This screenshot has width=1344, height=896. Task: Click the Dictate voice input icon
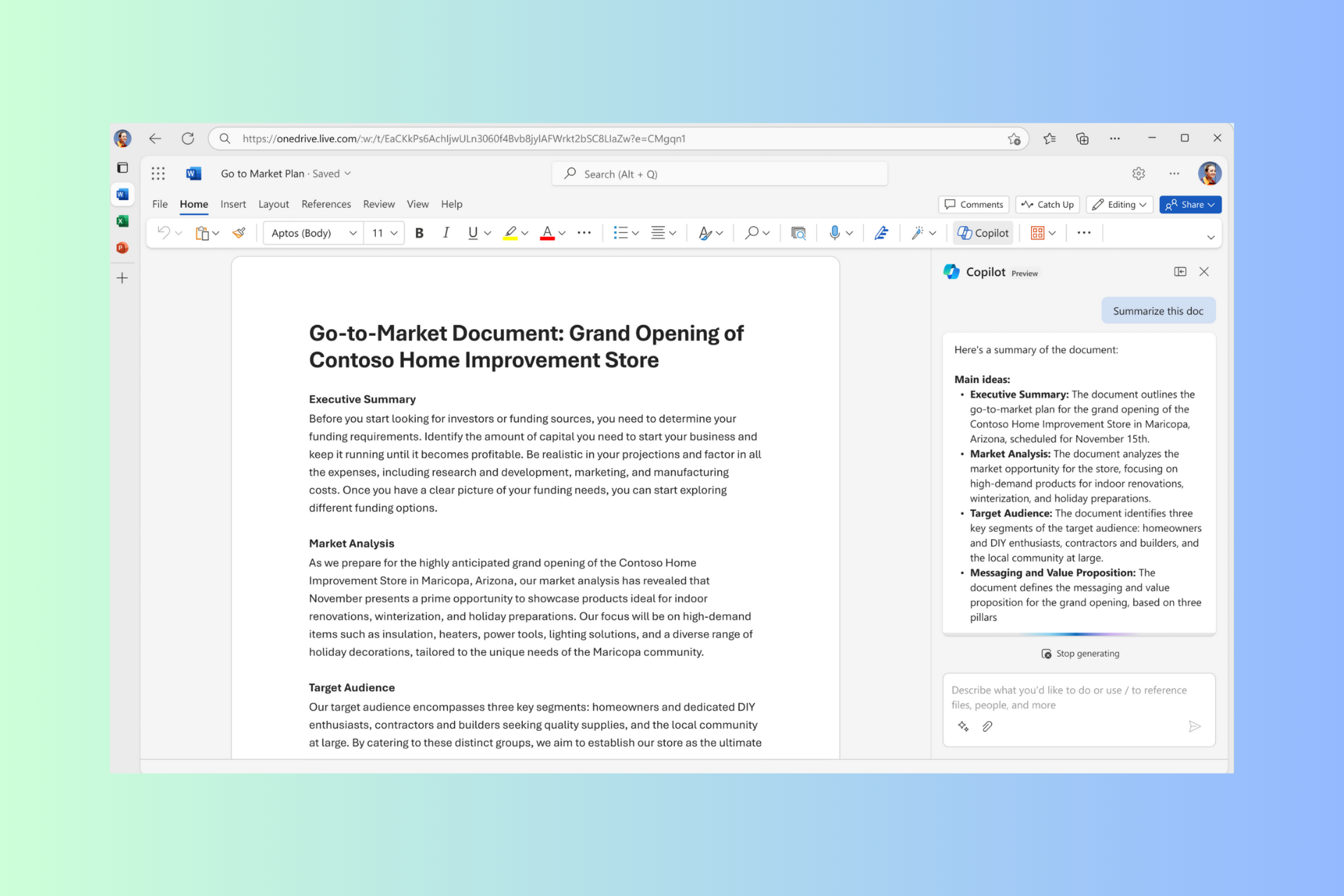(x=832, y=233)
